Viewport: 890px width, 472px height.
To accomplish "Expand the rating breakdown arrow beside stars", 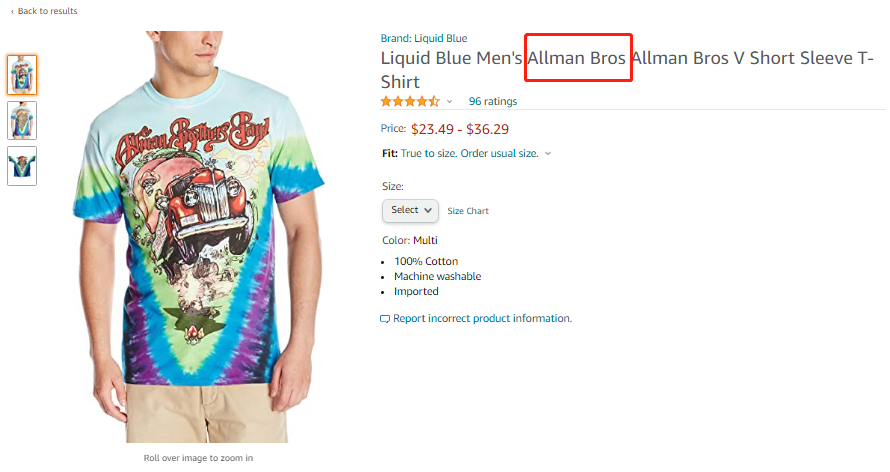I will (450, 102).
